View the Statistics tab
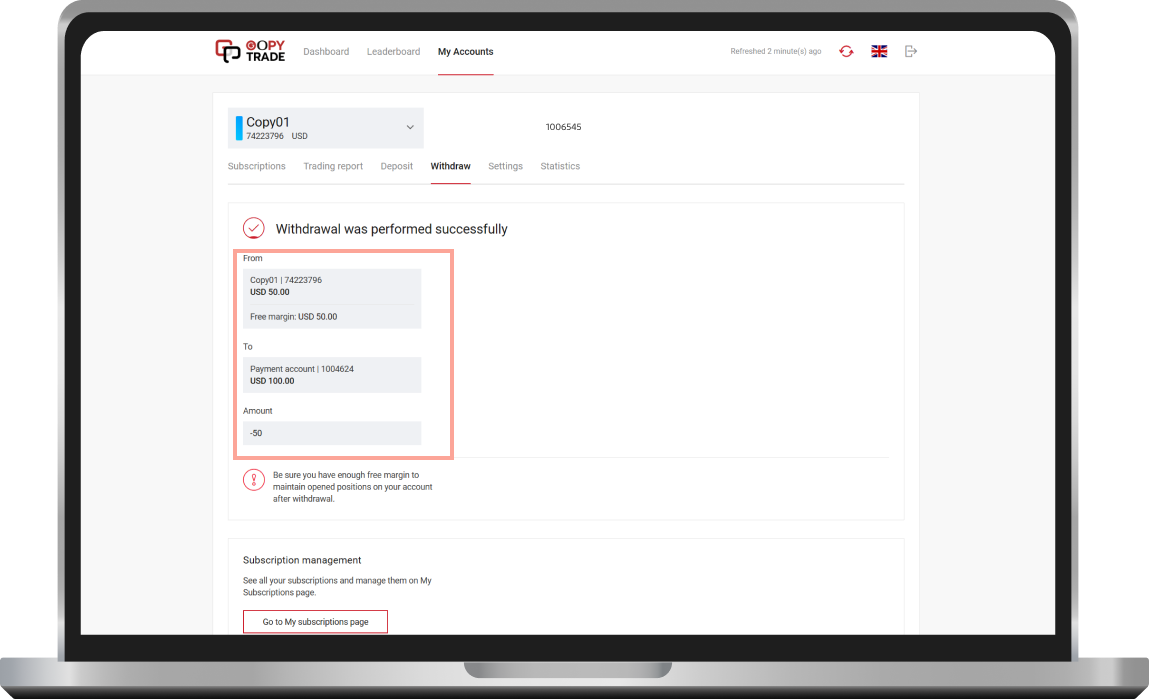The image size is (1149, 700). point(559,166)
